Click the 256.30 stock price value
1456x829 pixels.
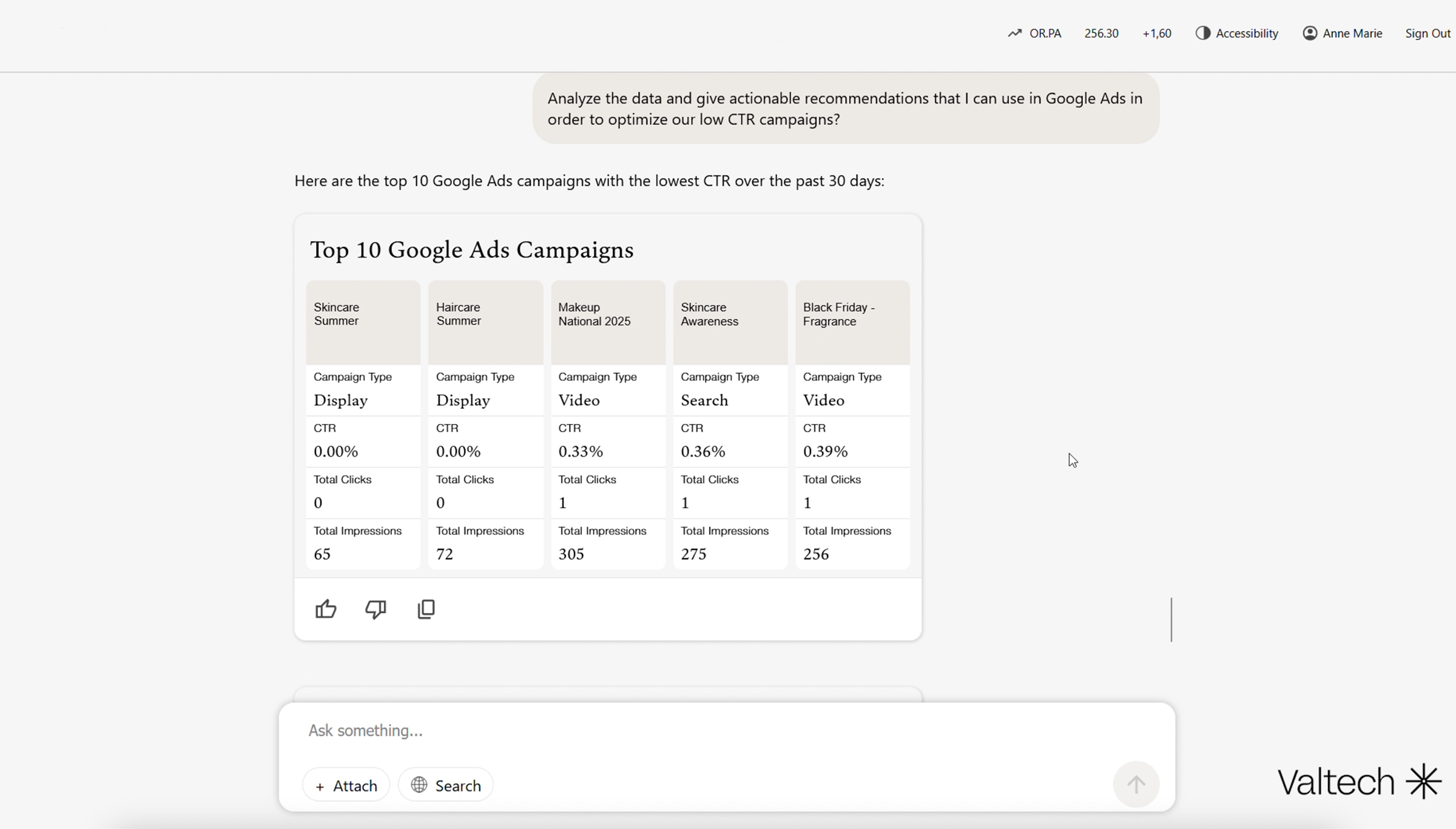point(1101,33)
